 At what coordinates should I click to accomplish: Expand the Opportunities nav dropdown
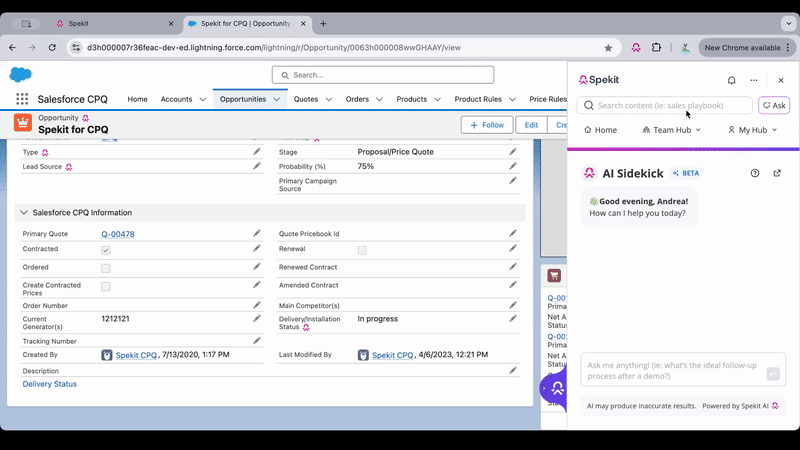click(277, 99)
